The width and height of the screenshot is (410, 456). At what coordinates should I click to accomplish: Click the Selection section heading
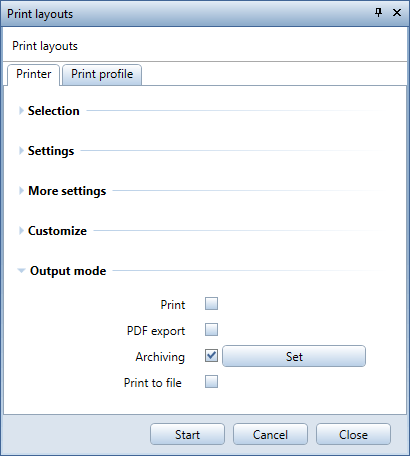pyautogui.click(x=54, y=111)
